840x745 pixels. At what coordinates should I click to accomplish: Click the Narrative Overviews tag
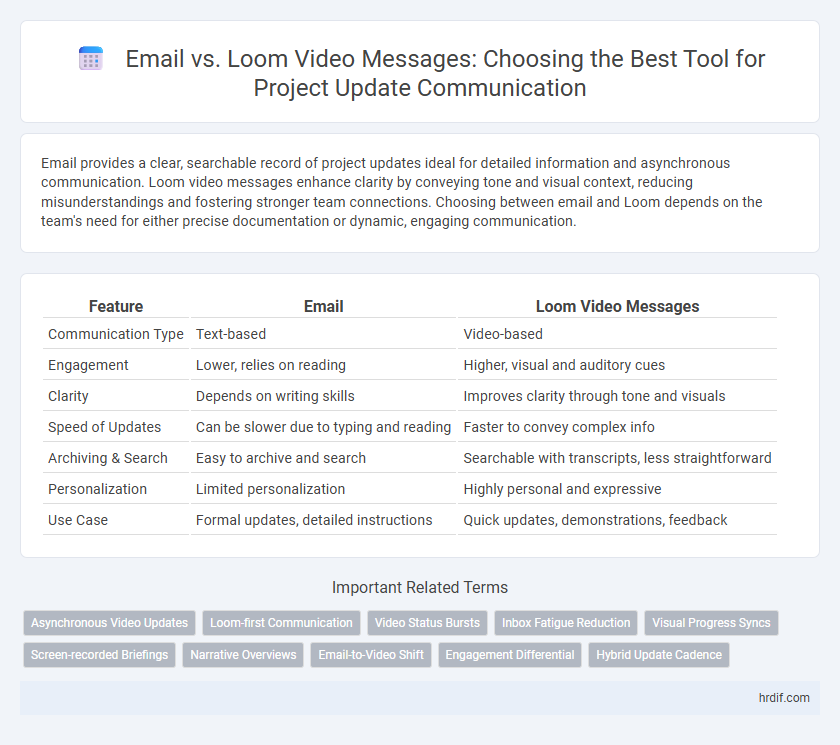[243, 655]
